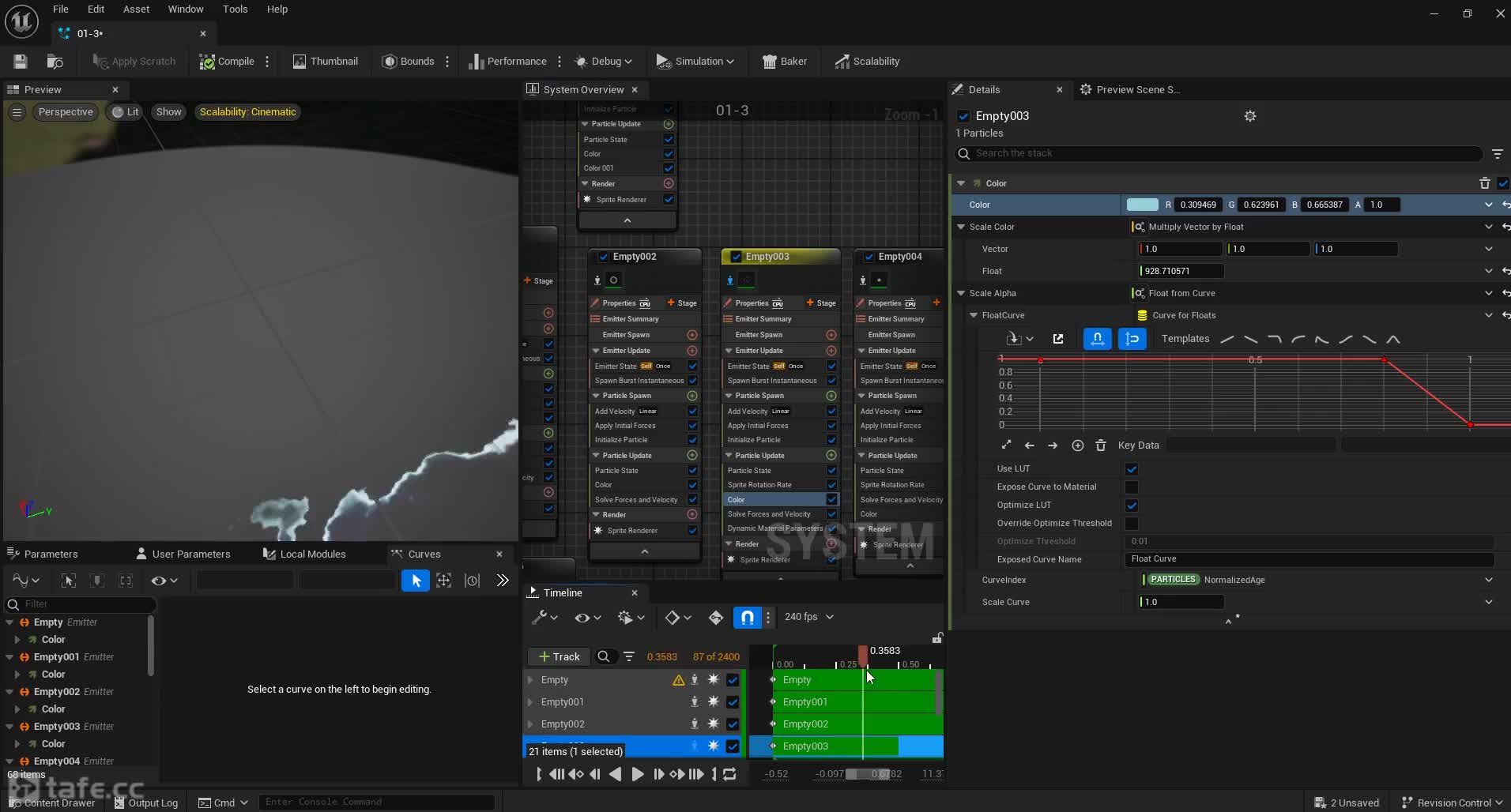This screenshot has width=1511, height=812.
Task: Play the timeline forward
Action: [x=637, y=775]
